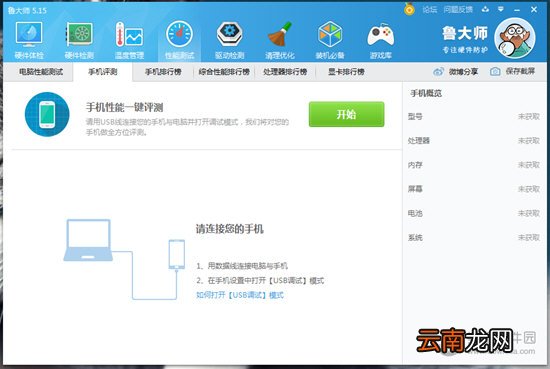Open the 游戏库 gamepad icon
550x369 pixels.
(x=381, y=35)
